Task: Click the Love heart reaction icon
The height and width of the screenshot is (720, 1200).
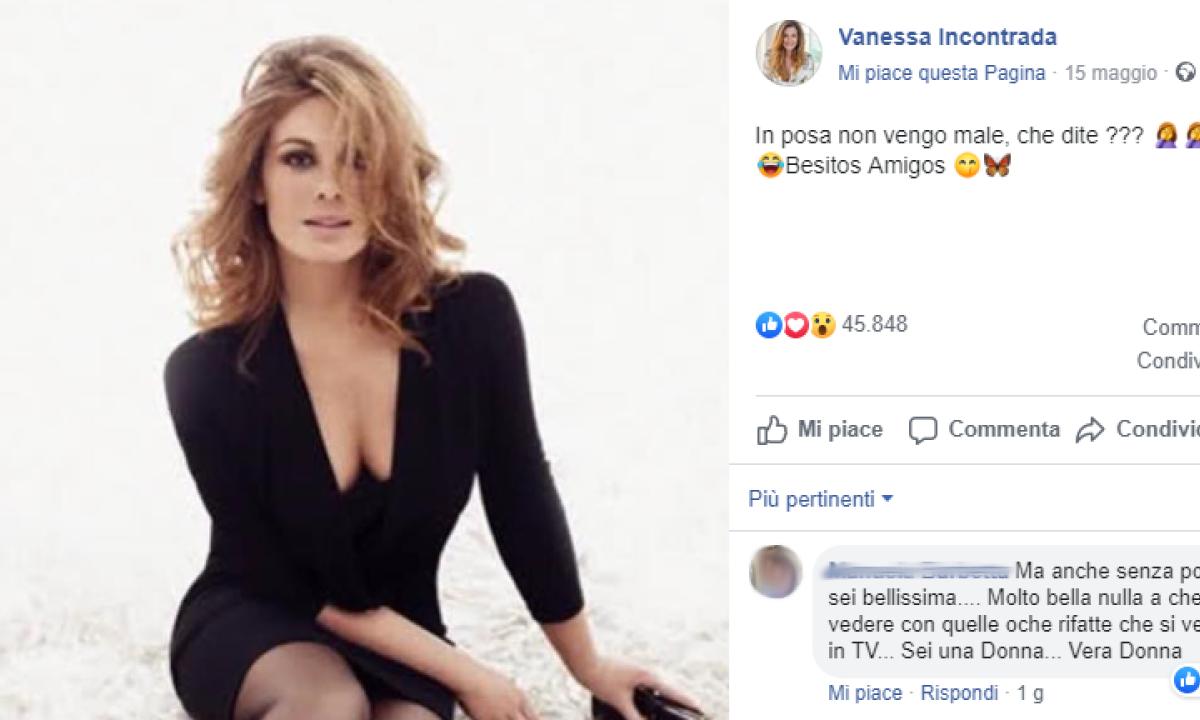Action: click(793, 324)
